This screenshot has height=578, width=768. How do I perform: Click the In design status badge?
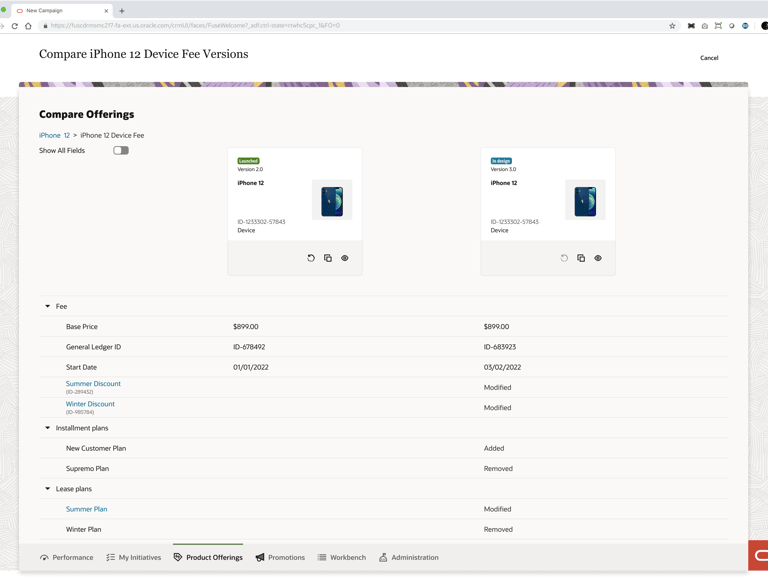(x=501, y=161)
